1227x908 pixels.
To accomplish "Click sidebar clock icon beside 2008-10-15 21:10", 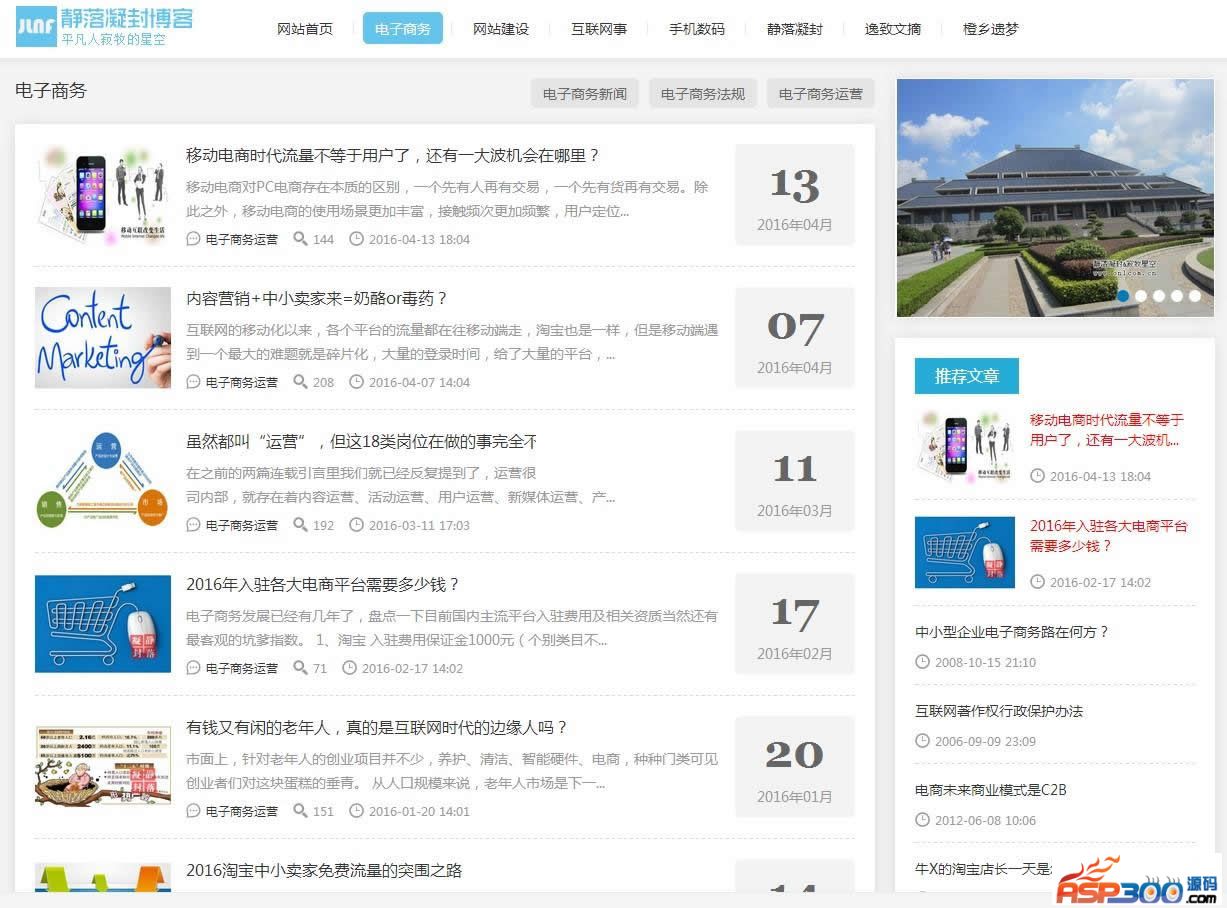I will click(x=922, y=662).
